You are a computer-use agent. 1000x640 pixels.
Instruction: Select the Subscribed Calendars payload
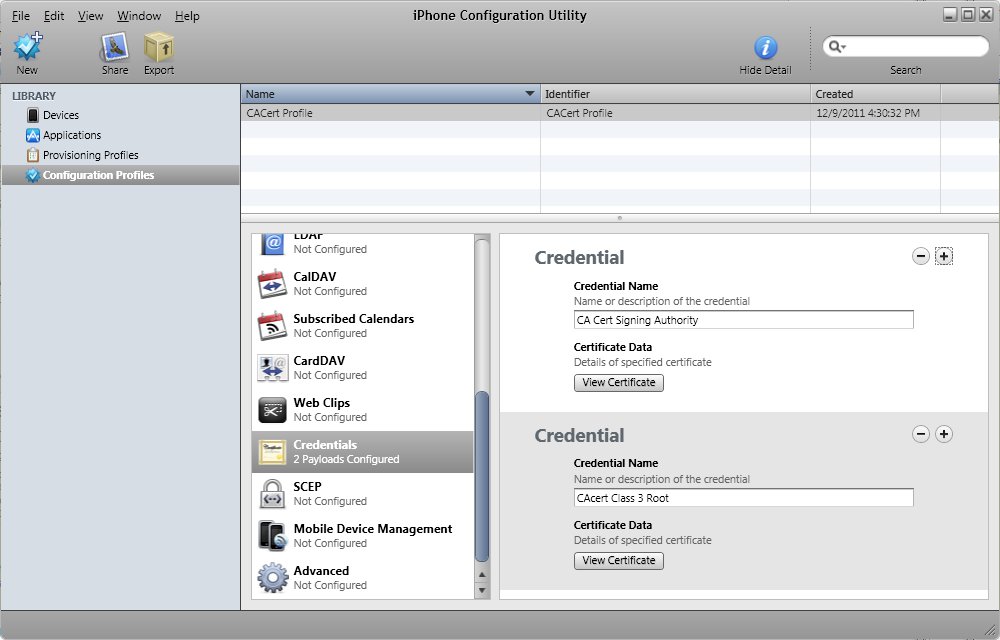click(353, 319)
